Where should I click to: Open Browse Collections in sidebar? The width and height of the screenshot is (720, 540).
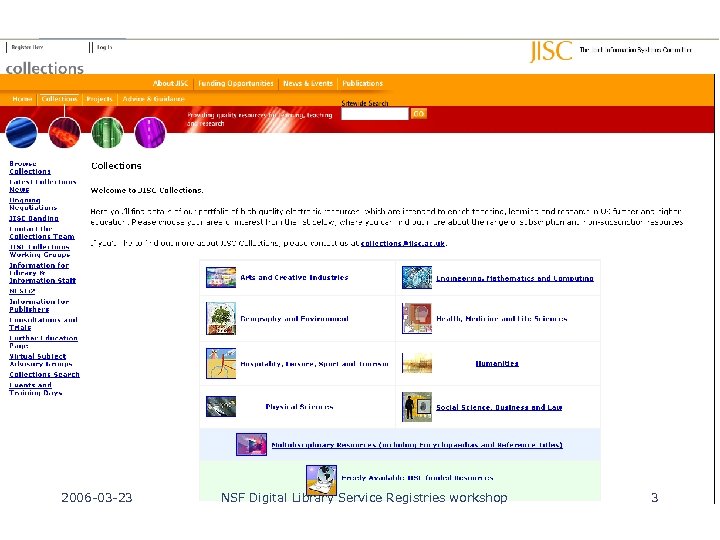point(30,167)
